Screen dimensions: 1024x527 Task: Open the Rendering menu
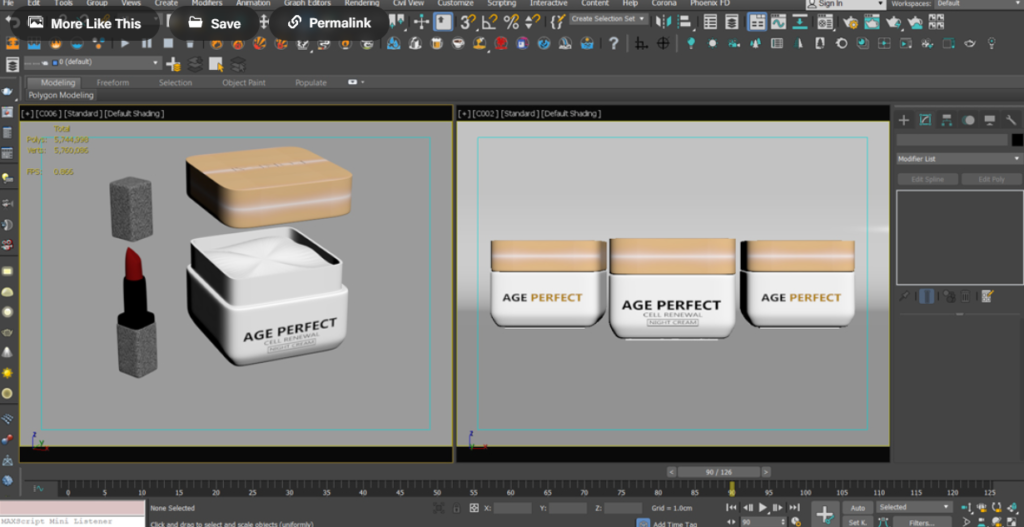[362, 3]
